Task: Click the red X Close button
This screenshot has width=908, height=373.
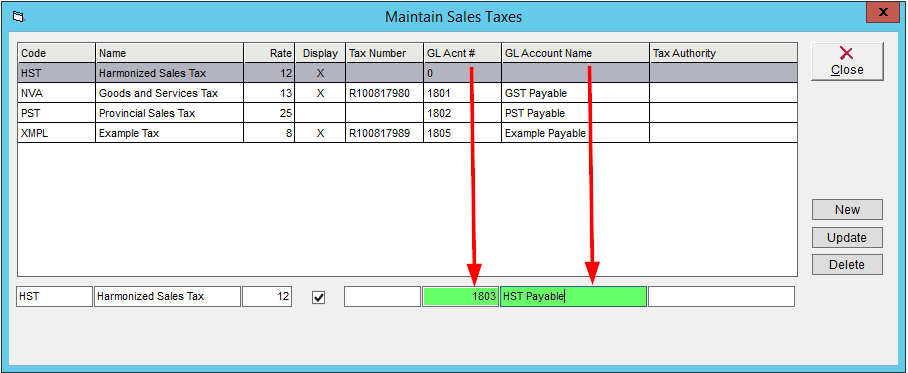Action: [847, 61]
